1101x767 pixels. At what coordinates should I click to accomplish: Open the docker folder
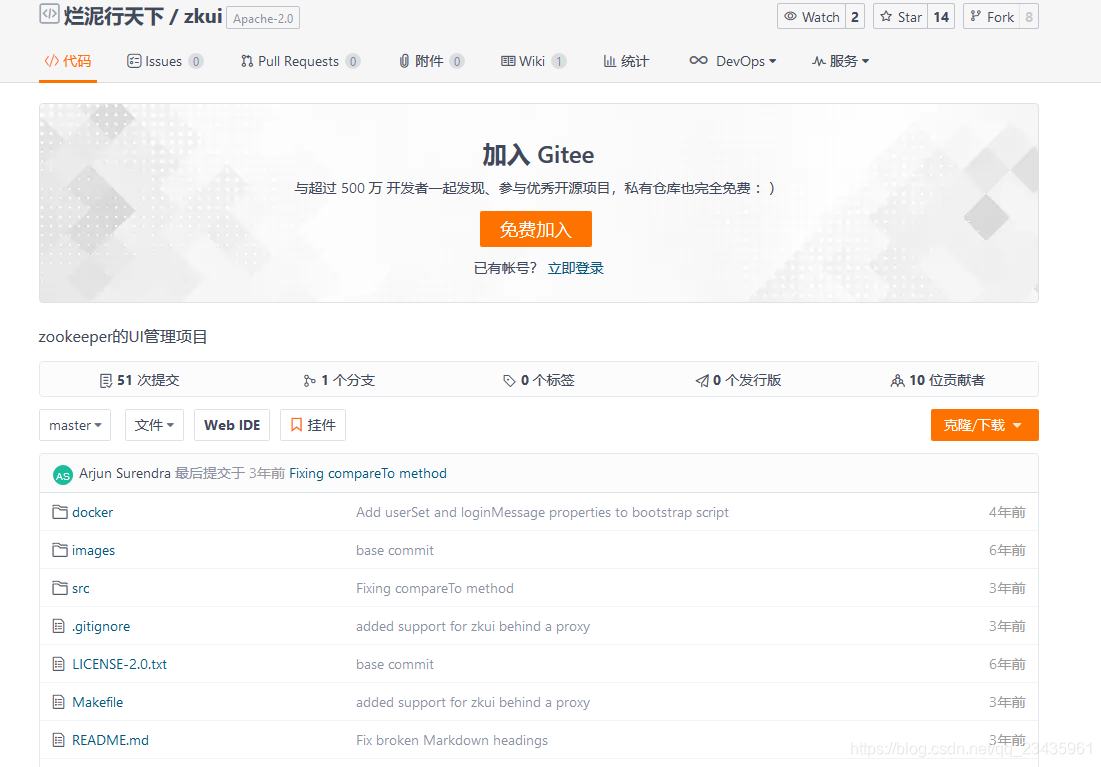pyautogui.click(x=93, y=512)
